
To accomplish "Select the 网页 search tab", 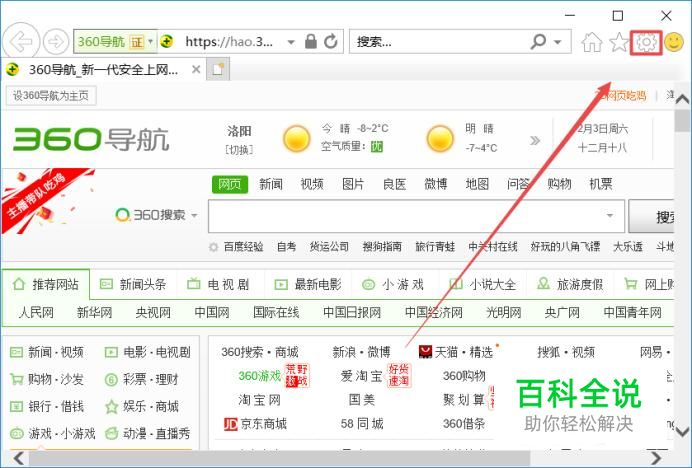I will (x=229, y=184).
